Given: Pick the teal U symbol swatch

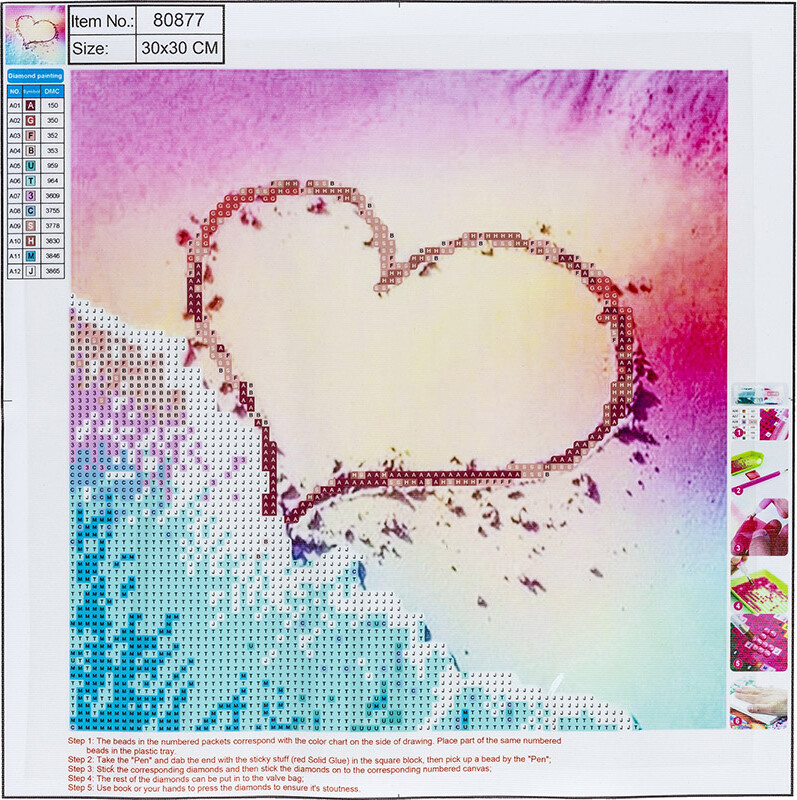Looking at the screenshot, I should click(31, 165).
